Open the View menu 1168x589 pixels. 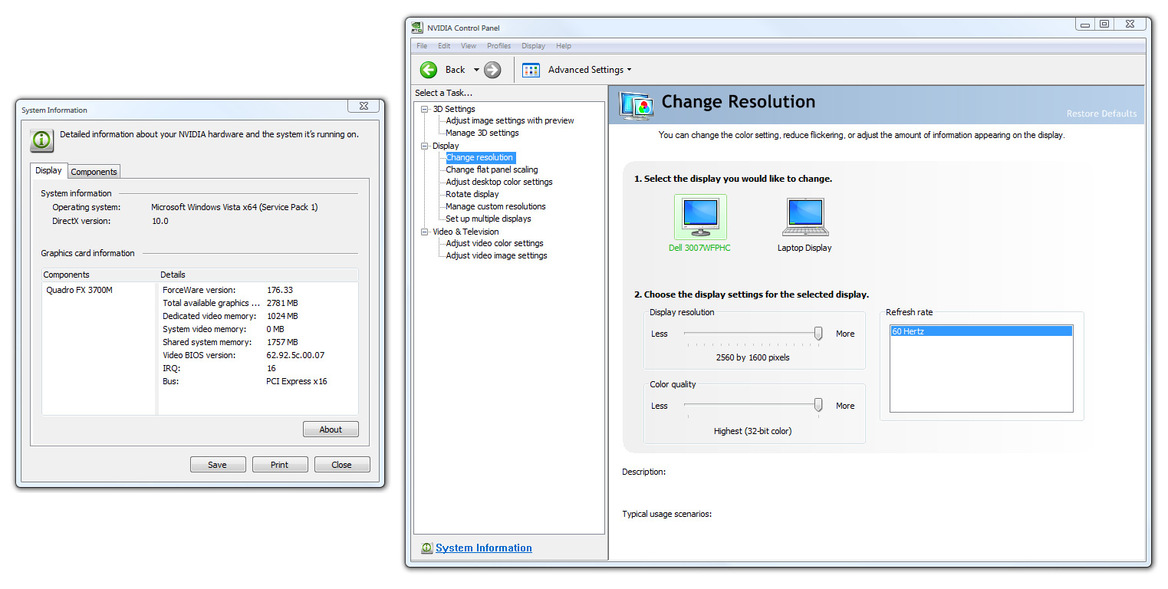point(469,46)
